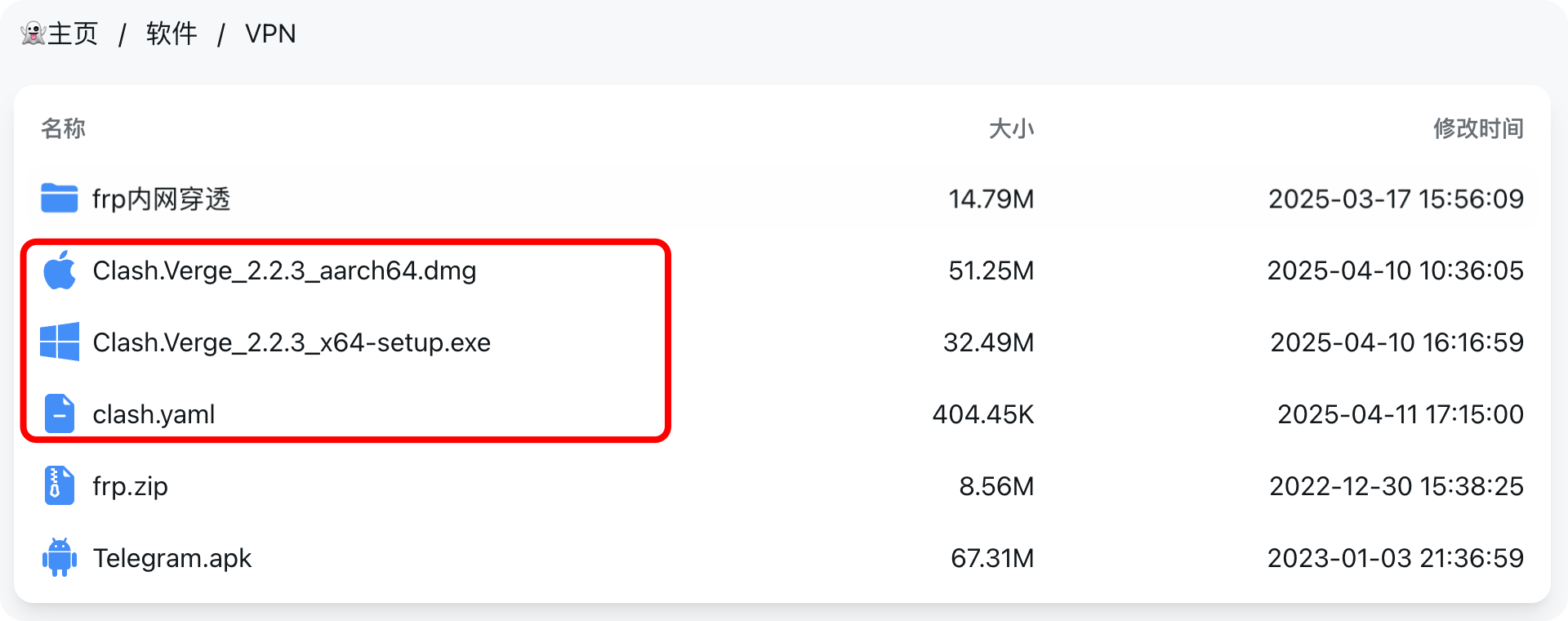The image size is (1568, 621).
Task: Sort the list by 大小 column header
Action: [x=1011, y=128]
